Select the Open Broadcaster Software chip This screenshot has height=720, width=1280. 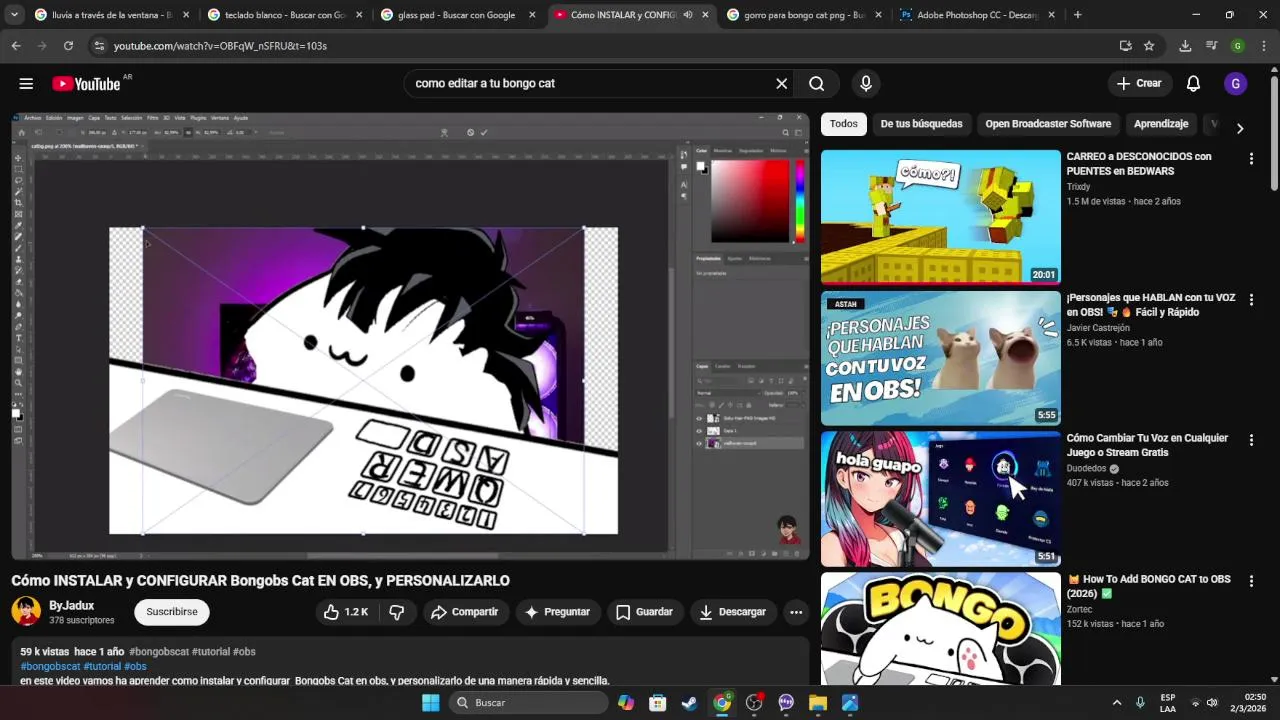pyautogui.click(x=1048, y=124)
